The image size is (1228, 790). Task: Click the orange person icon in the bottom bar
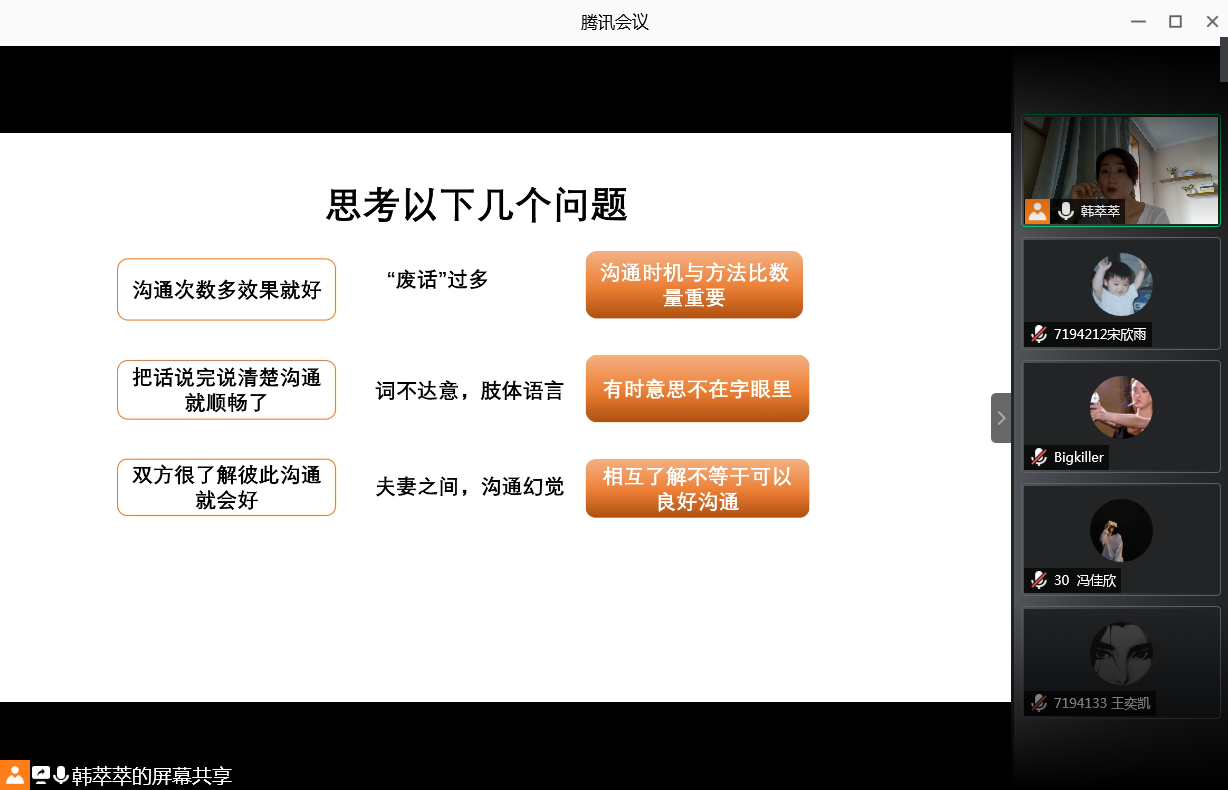pos(14,775)
